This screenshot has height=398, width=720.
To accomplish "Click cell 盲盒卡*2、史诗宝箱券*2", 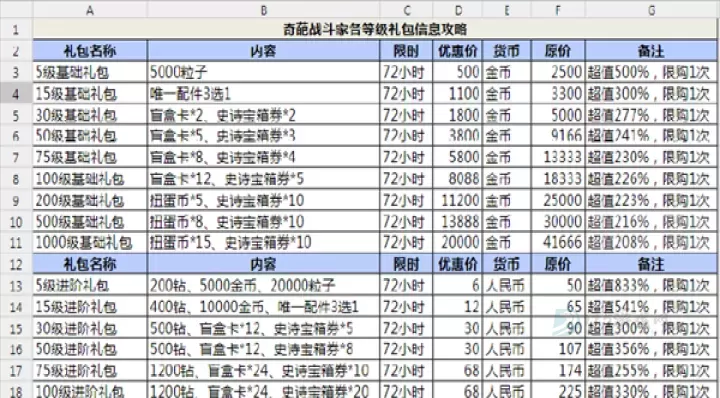I will click(264, 115).
